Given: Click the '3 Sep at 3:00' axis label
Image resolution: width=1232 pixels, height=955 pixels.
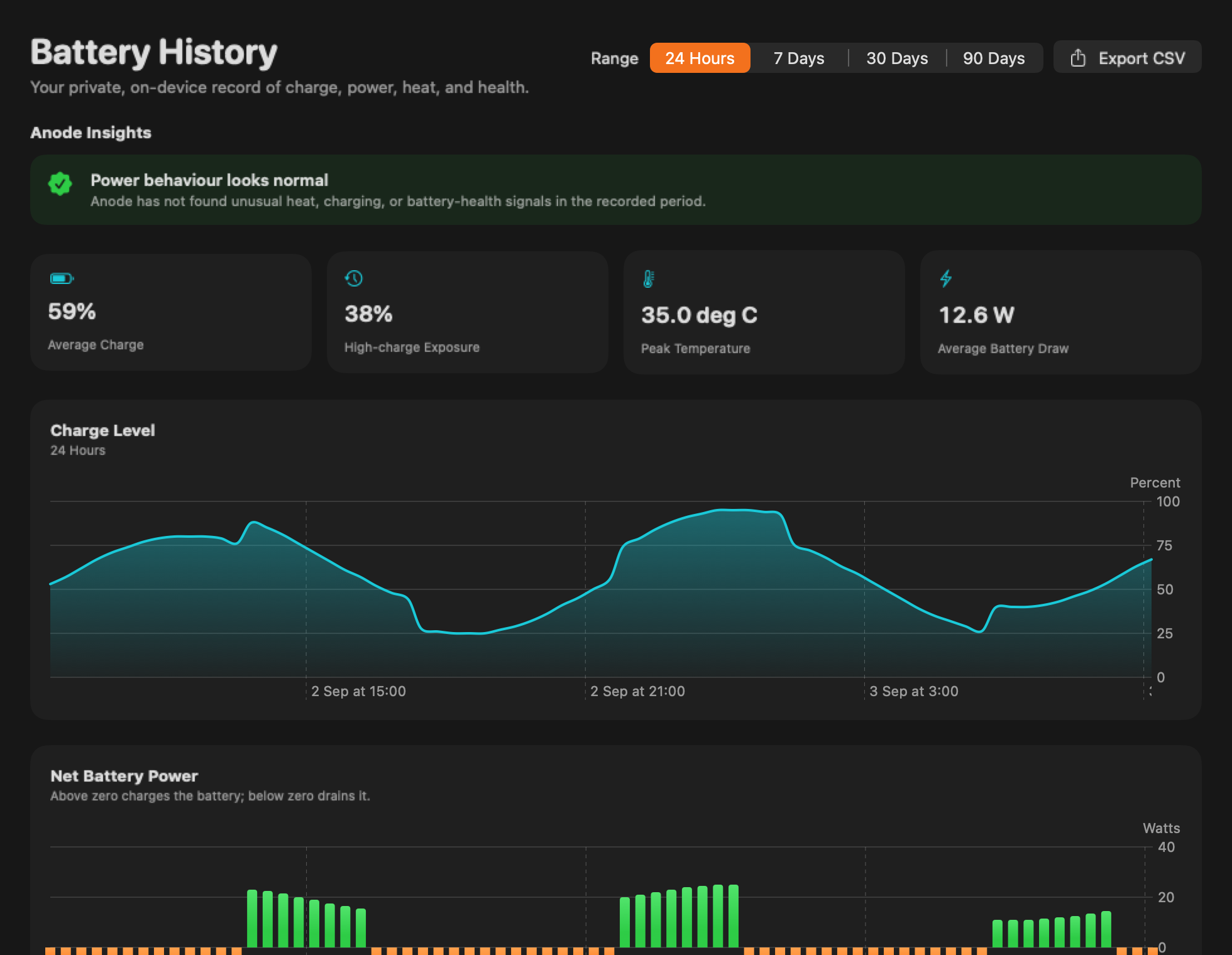Looking at the screenshot, I should (x=914, y=691).
